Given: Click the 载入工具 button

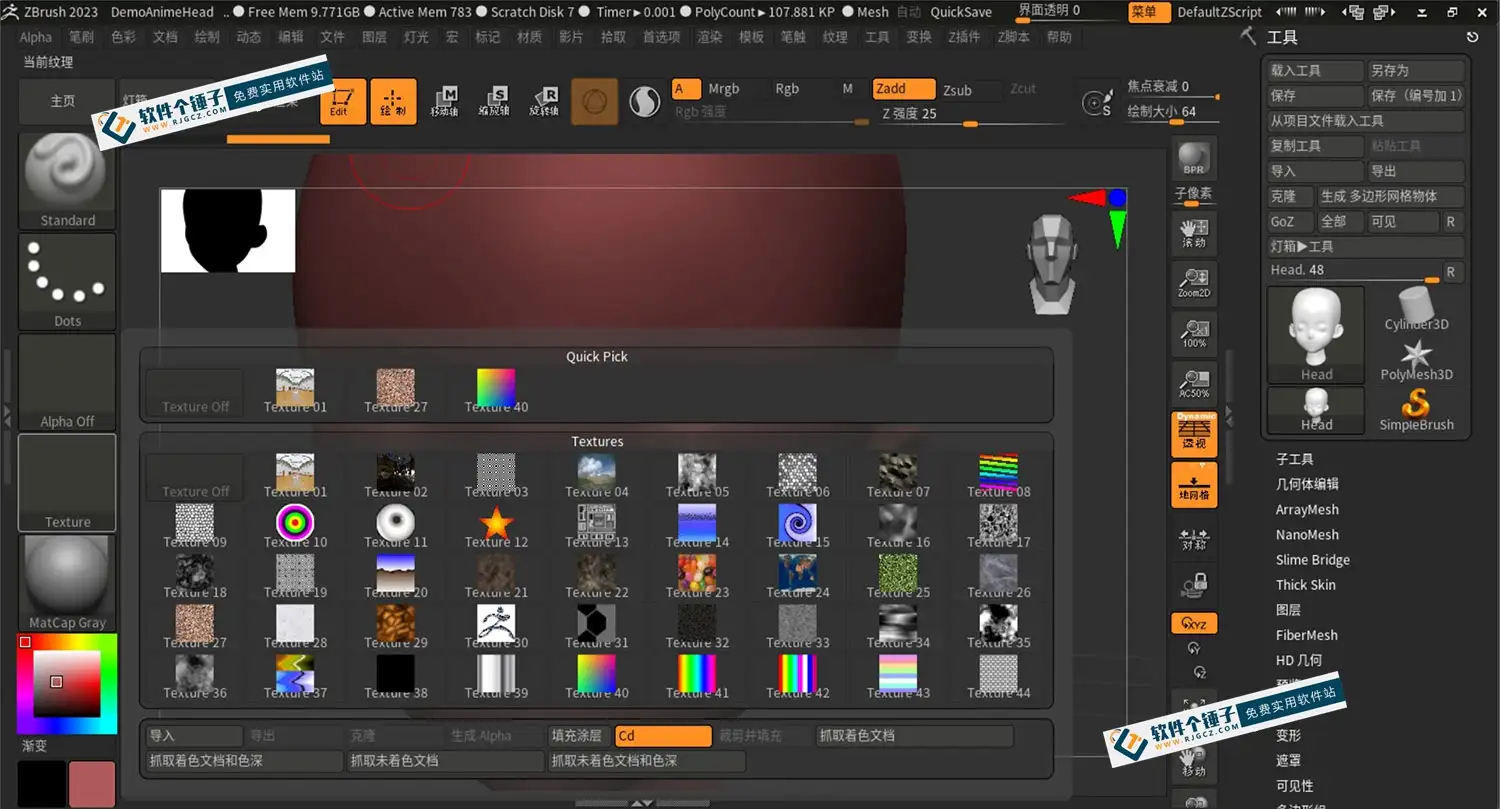Looking at the screenshot, I should 1316,71.
